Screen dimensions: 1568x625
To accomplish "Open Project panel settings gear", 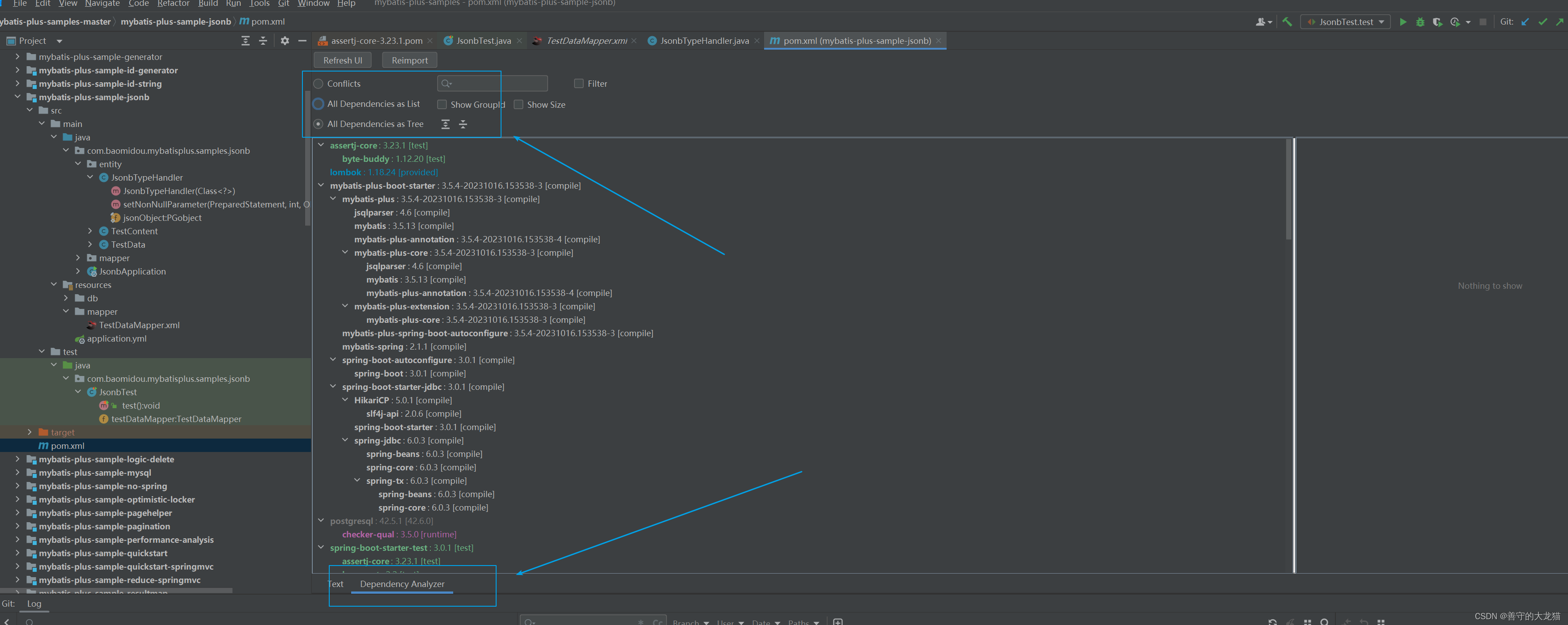I will point(285,41).
